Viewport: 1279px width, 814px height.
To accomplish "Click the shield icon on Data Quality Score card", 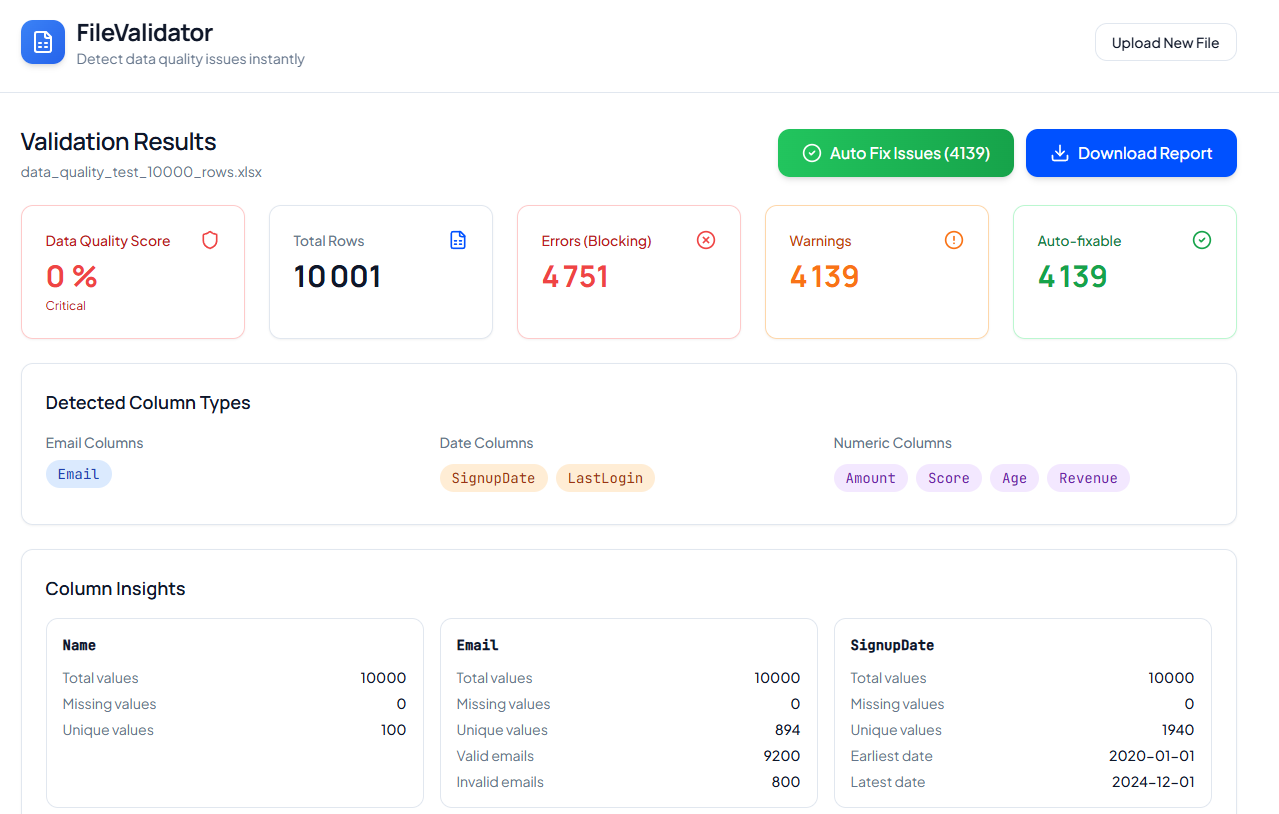I will [x=209, y=240].
